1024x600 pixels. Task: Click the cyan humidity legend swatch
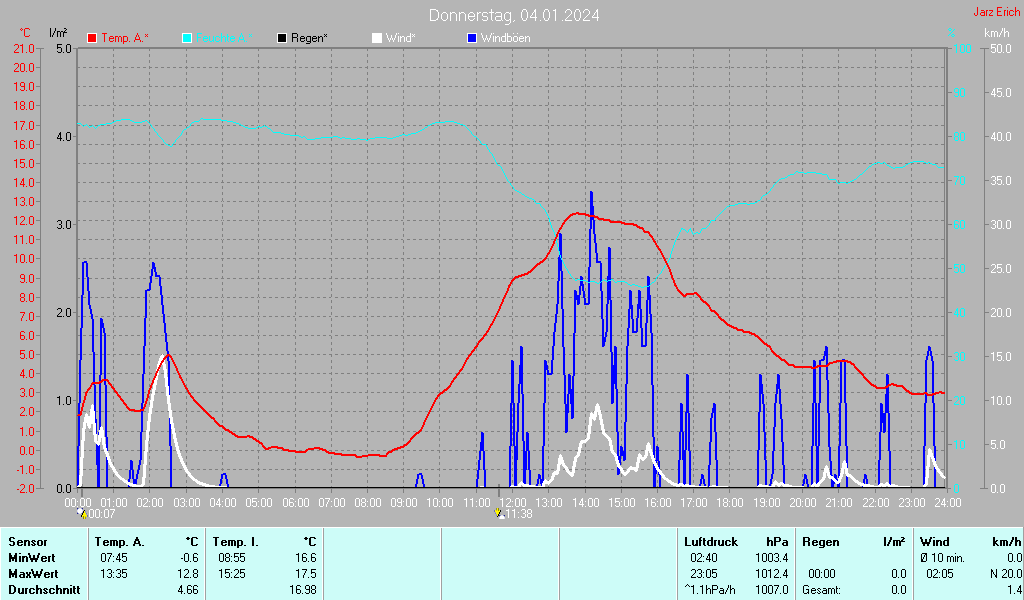(x=187, y=38)
